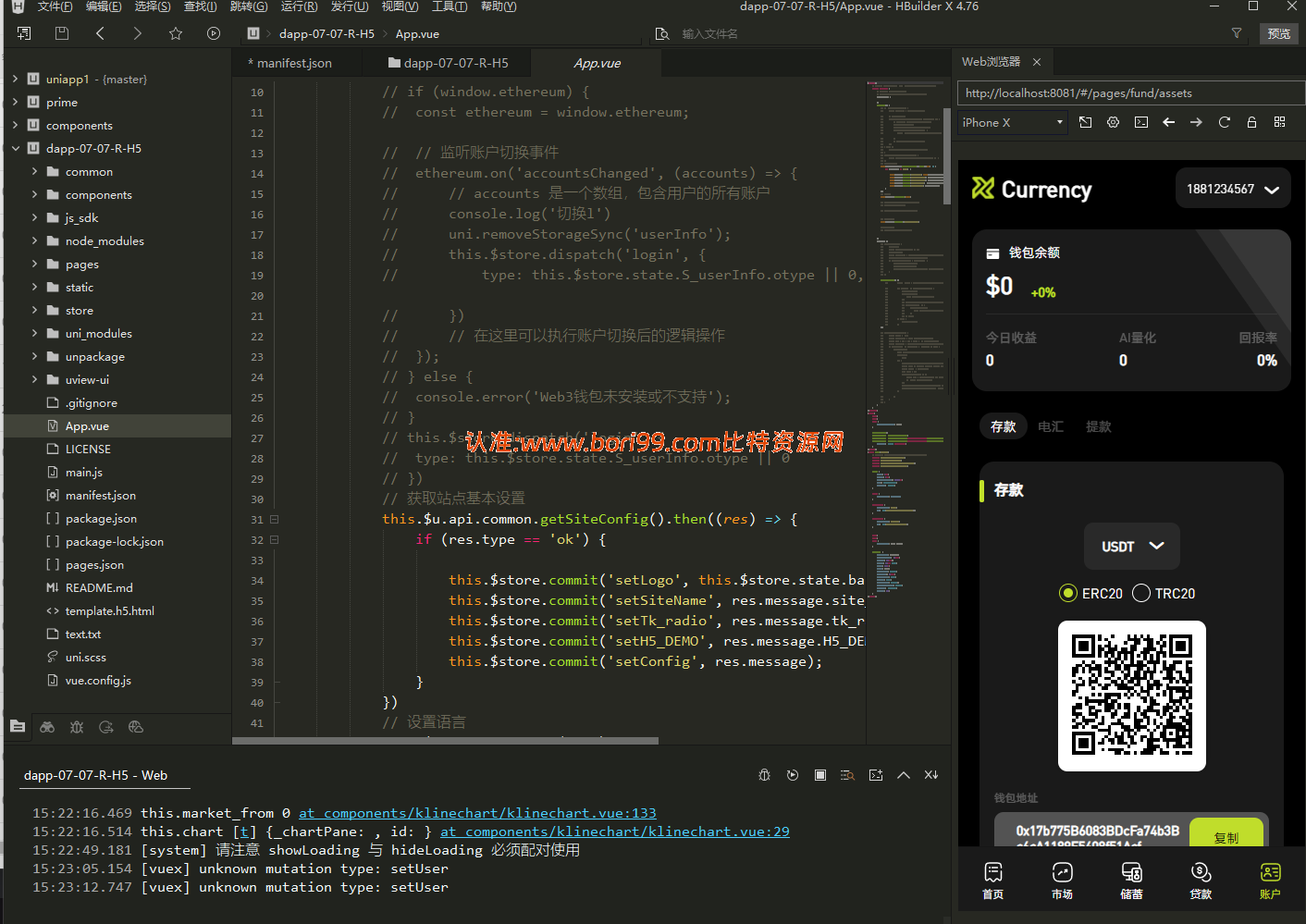Open klinechart.vue:29 link in console
Viewport: 1306px width, 924px height.
(615, 832)
